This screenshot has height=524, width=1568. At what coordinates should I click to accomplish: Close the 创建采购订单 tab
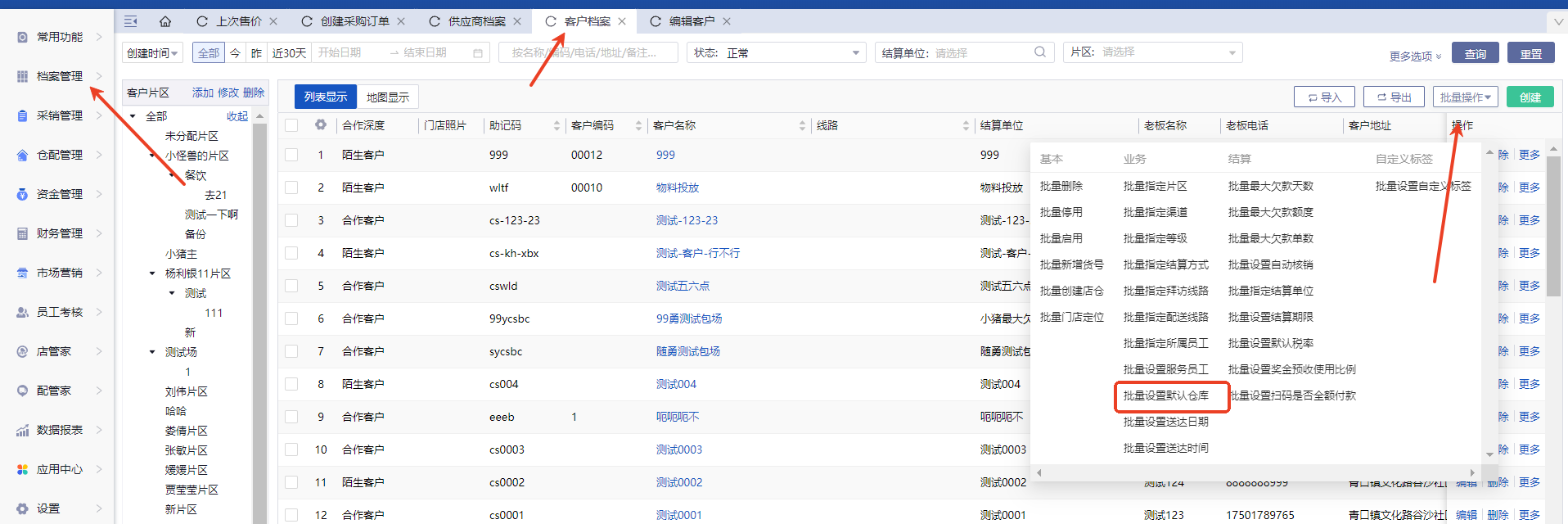(x=401, y=21)
